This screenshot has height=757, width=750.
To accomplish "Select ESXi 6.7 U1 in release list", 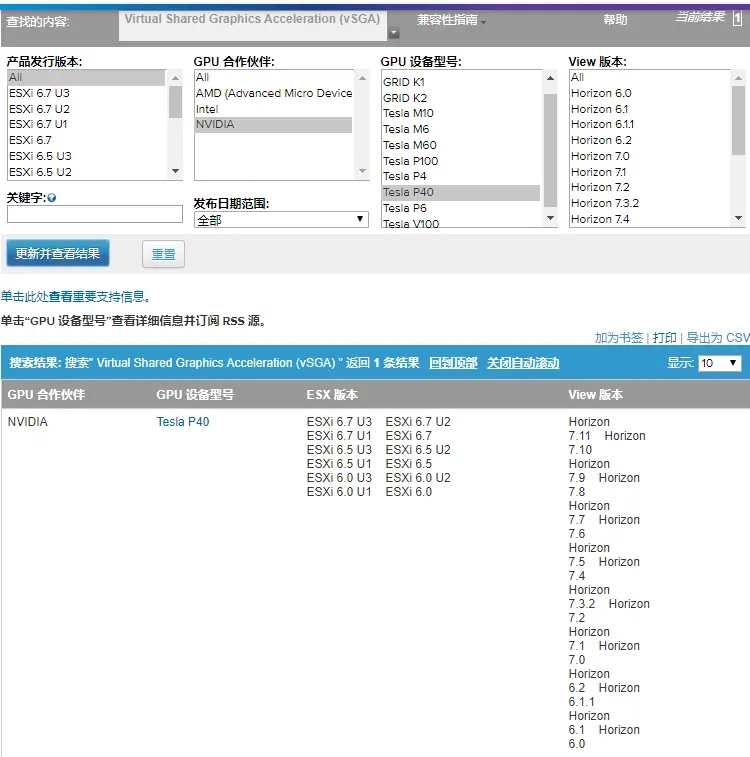I will (x=86, y=125).
